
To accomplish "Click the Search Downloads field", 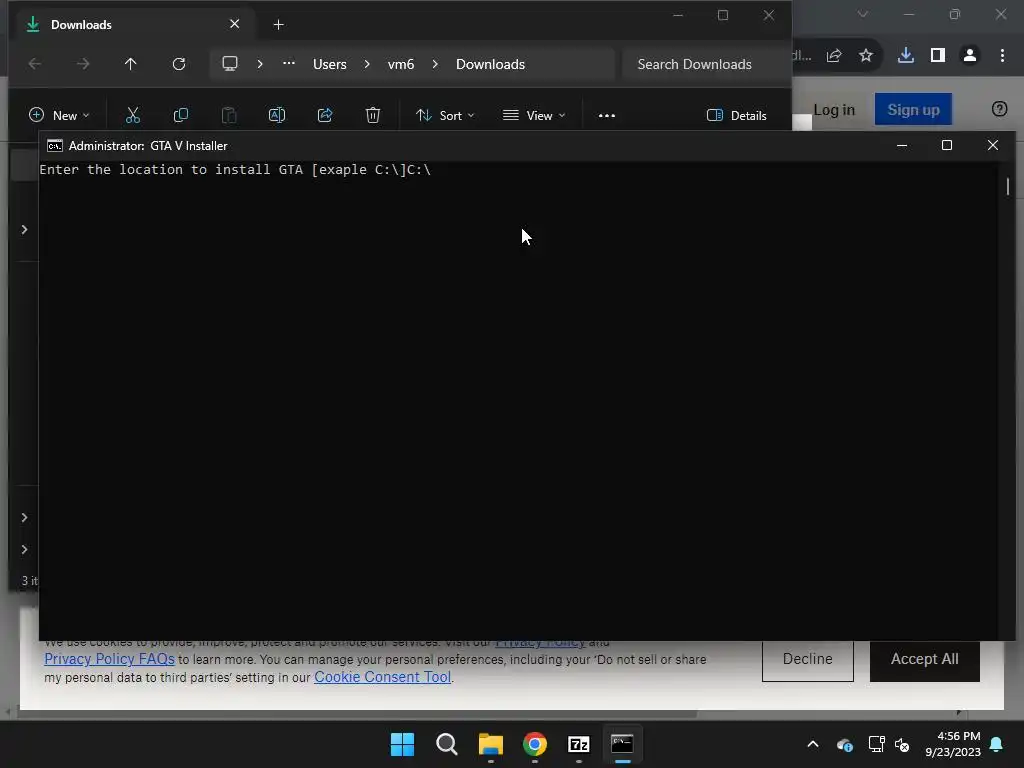I will click(703, 64).
